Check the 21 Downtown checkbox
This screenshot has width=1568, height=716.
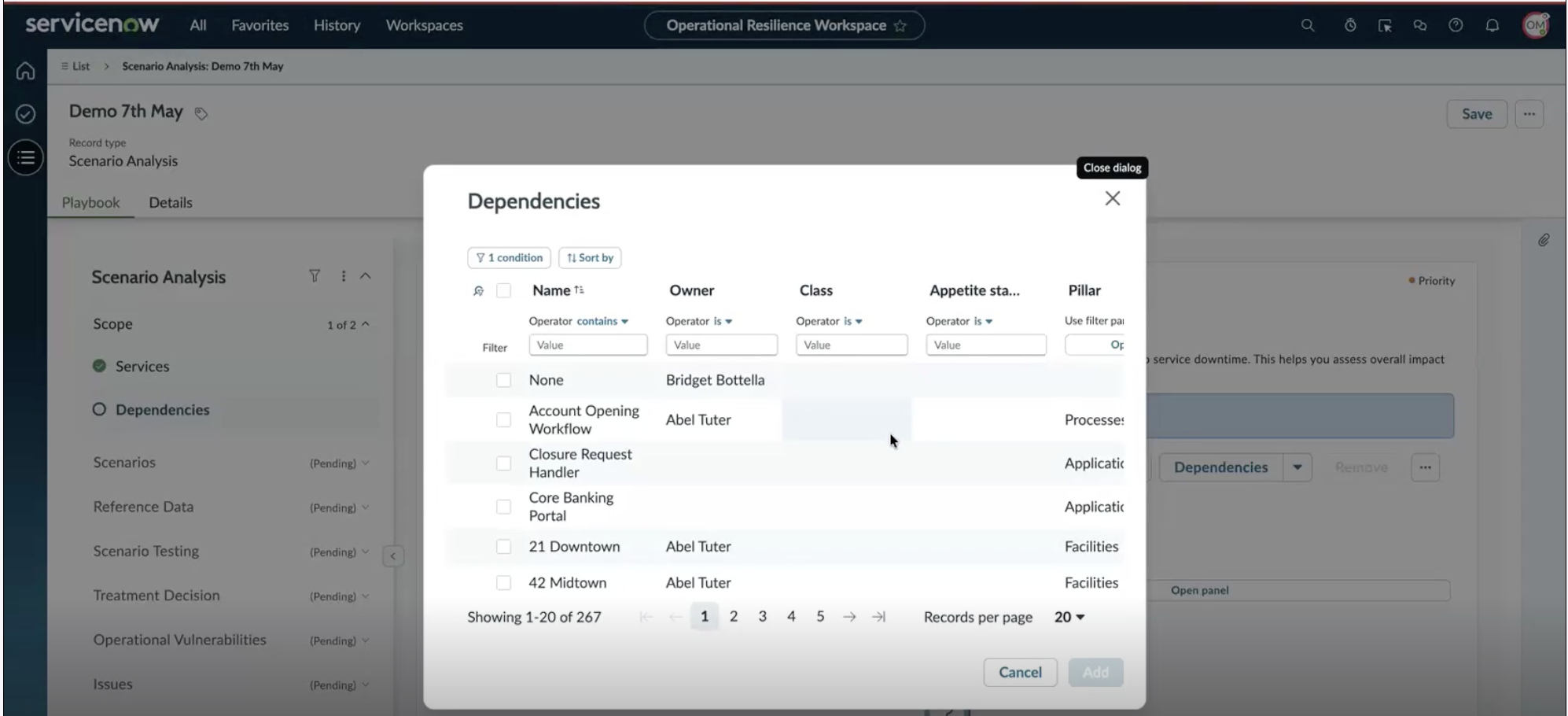(503, 547)
